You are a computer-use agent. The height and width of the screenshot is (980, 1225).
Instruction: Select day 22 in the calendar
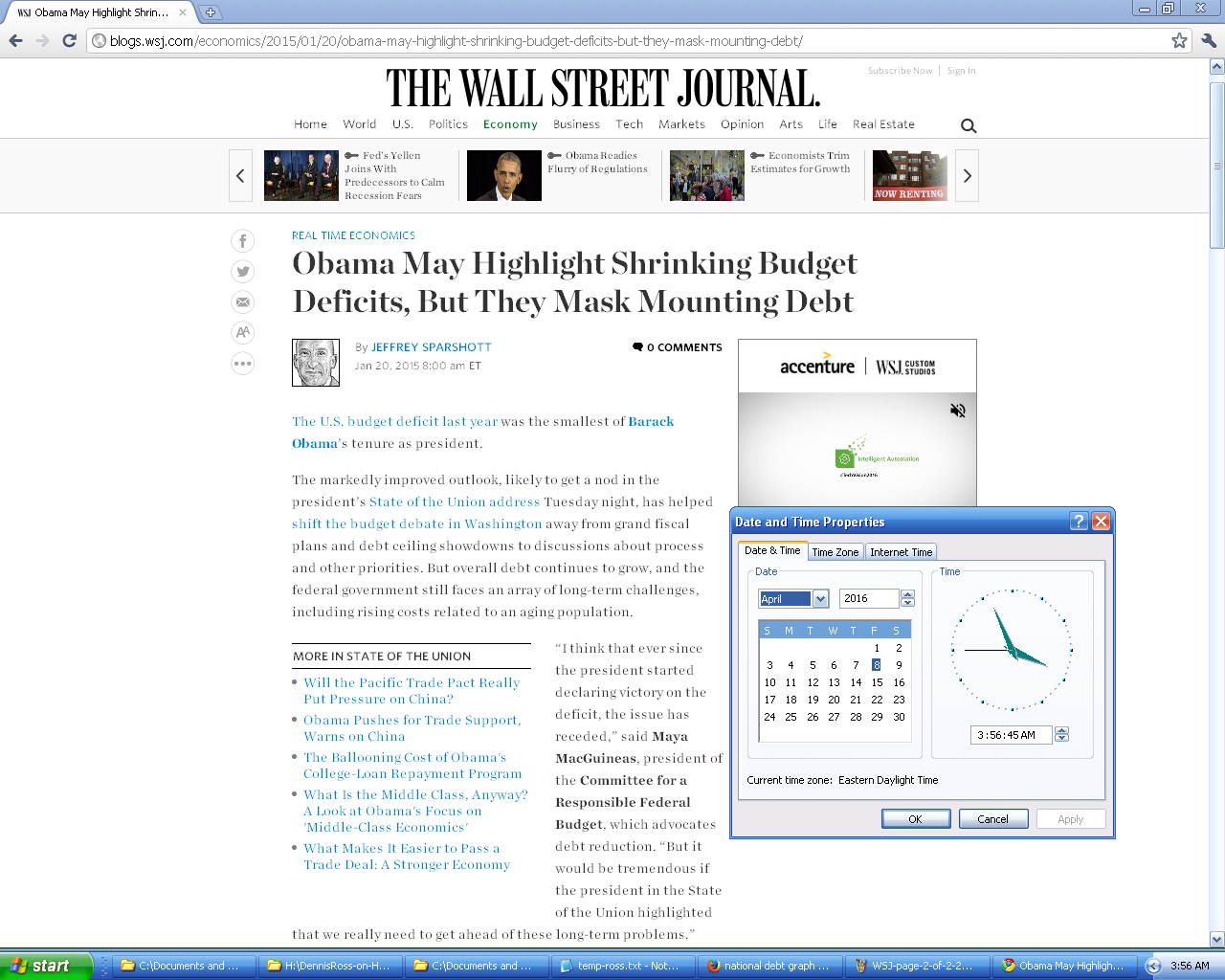[x=877, y=700]
